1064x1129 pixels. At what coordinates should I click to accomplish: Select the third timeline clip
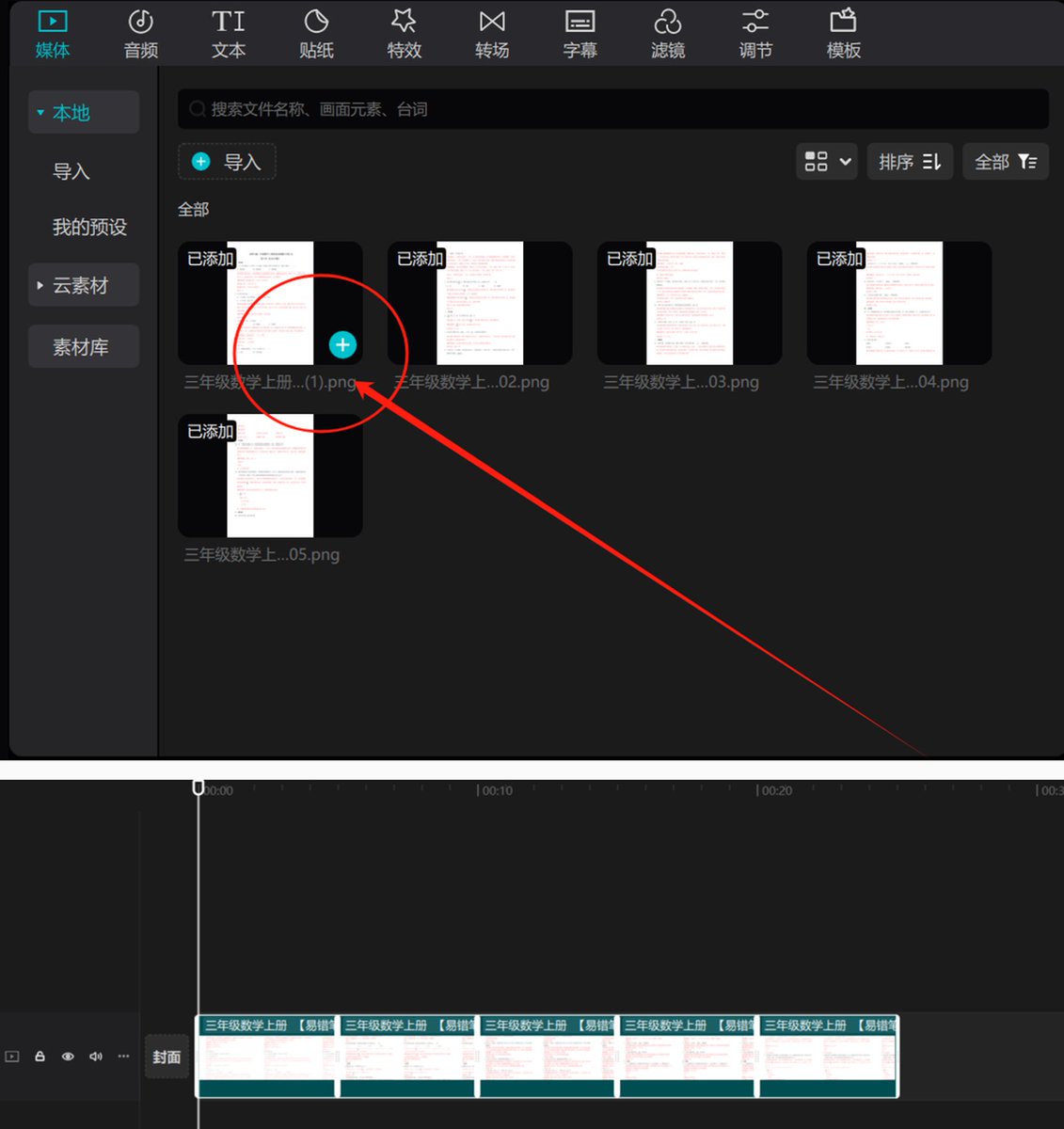coord(548,1056)
